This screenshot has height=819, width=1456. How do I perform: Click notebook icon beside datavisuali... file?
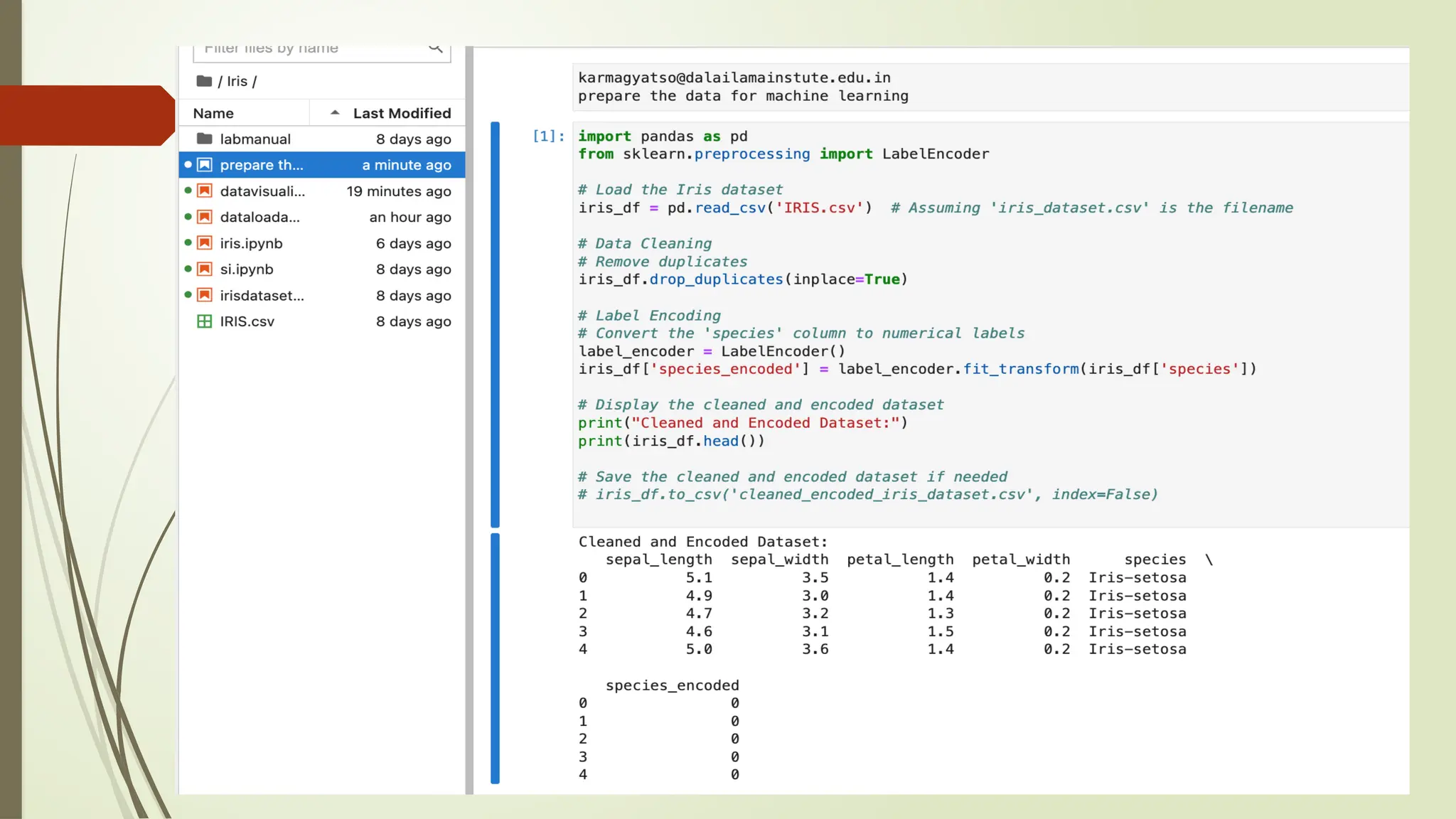tap(204, 191)
